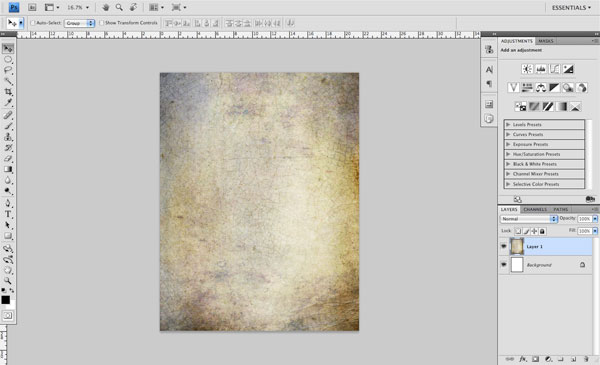Select the Layer 1 thumbnail

pyautogui.click(x=517, y=246)
